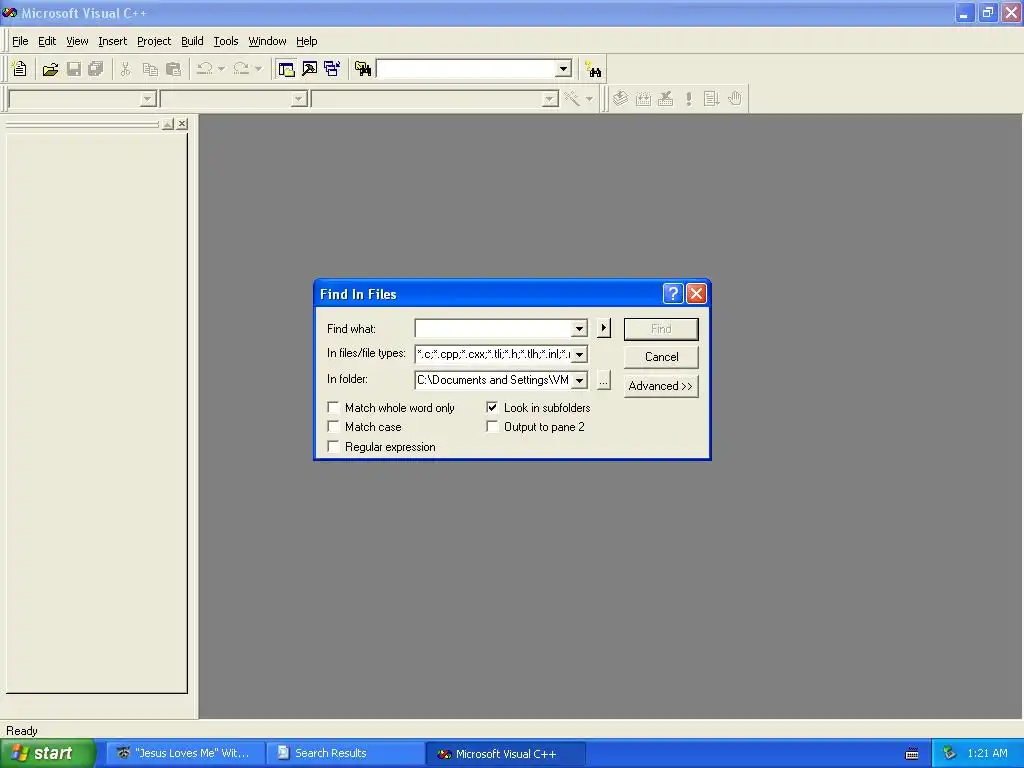Click the In files/file types text field

point(493,355)
